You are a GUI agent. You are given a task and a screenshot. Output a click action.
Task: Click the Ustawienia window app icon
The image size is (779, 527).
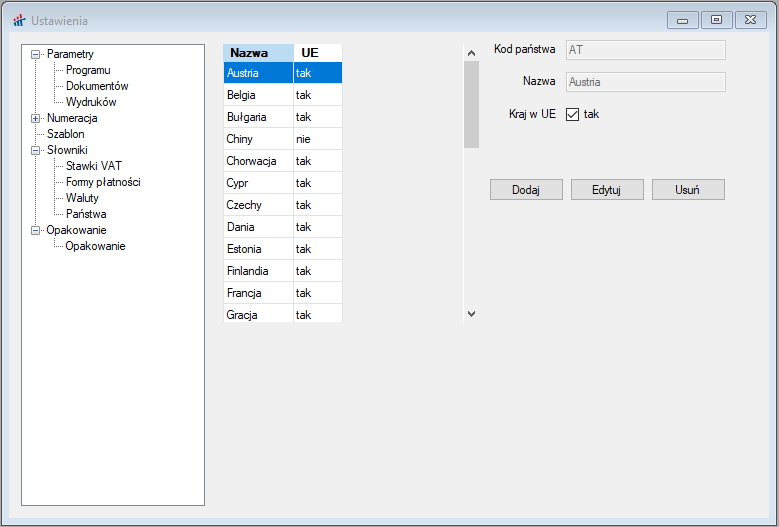click(19, 20)
